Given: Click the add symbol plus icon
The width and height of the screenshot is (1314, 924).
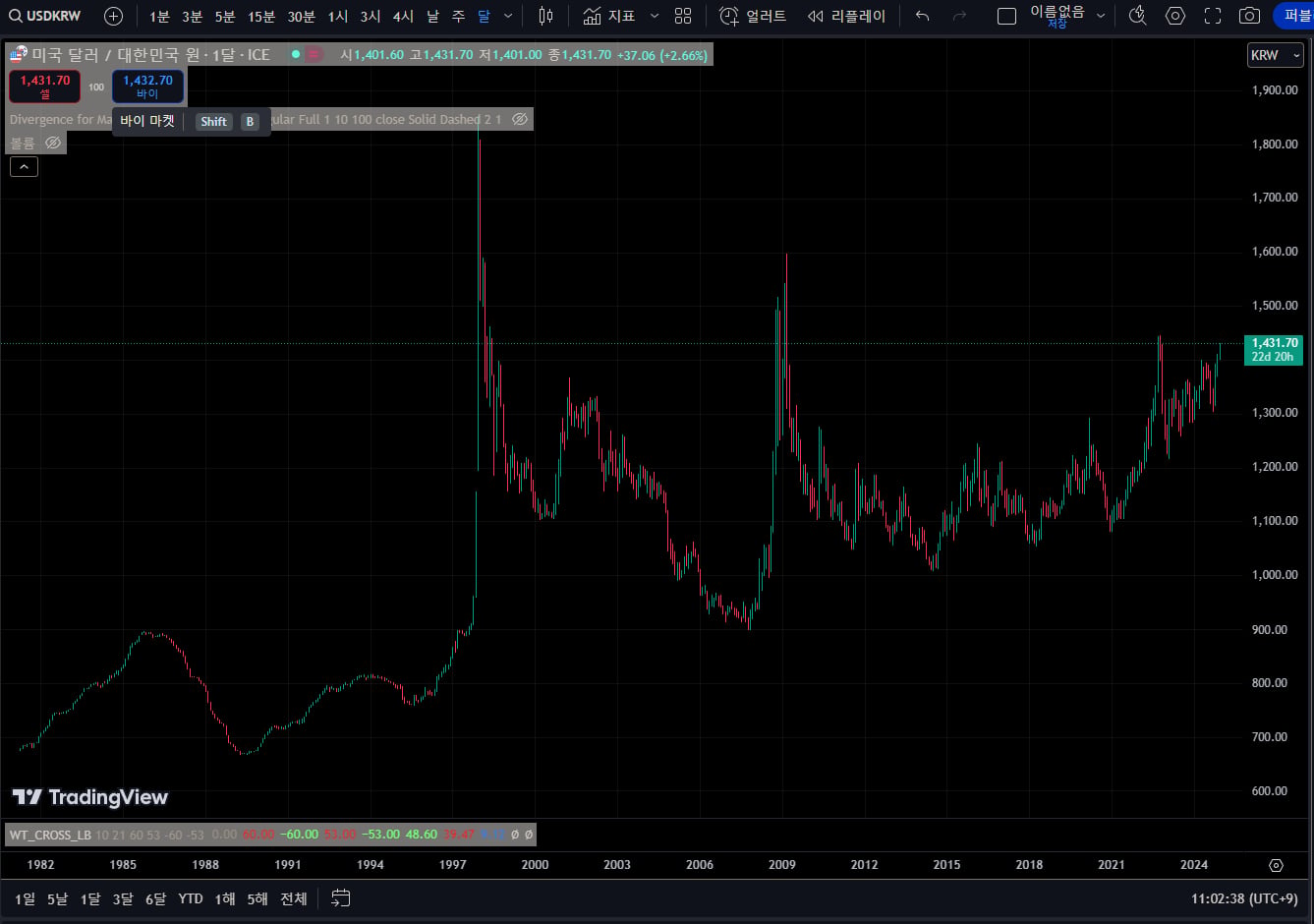Looking at the screenshot, I should pos(114,16).
